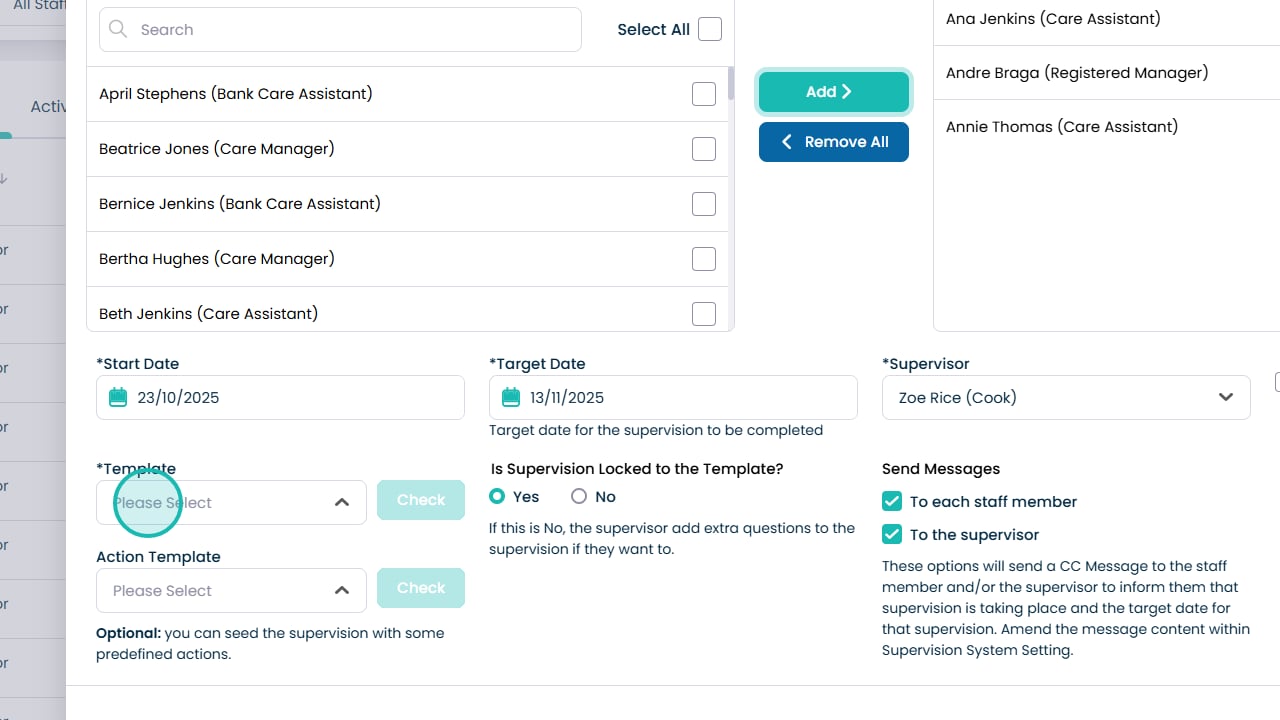The height and width of the screenshot is (720, 1280).
Task: Select Bertha Hughes checkbox
Action: (704, 259)
